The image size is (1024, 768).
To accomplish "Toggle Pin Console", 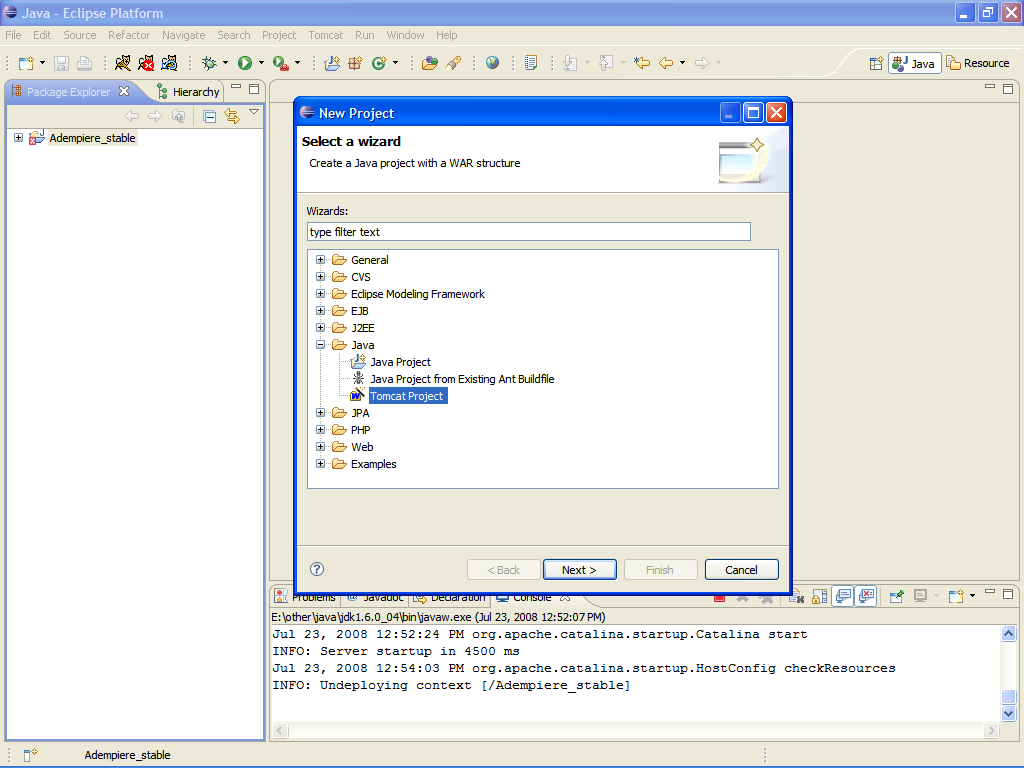I will tap(897, 596).
